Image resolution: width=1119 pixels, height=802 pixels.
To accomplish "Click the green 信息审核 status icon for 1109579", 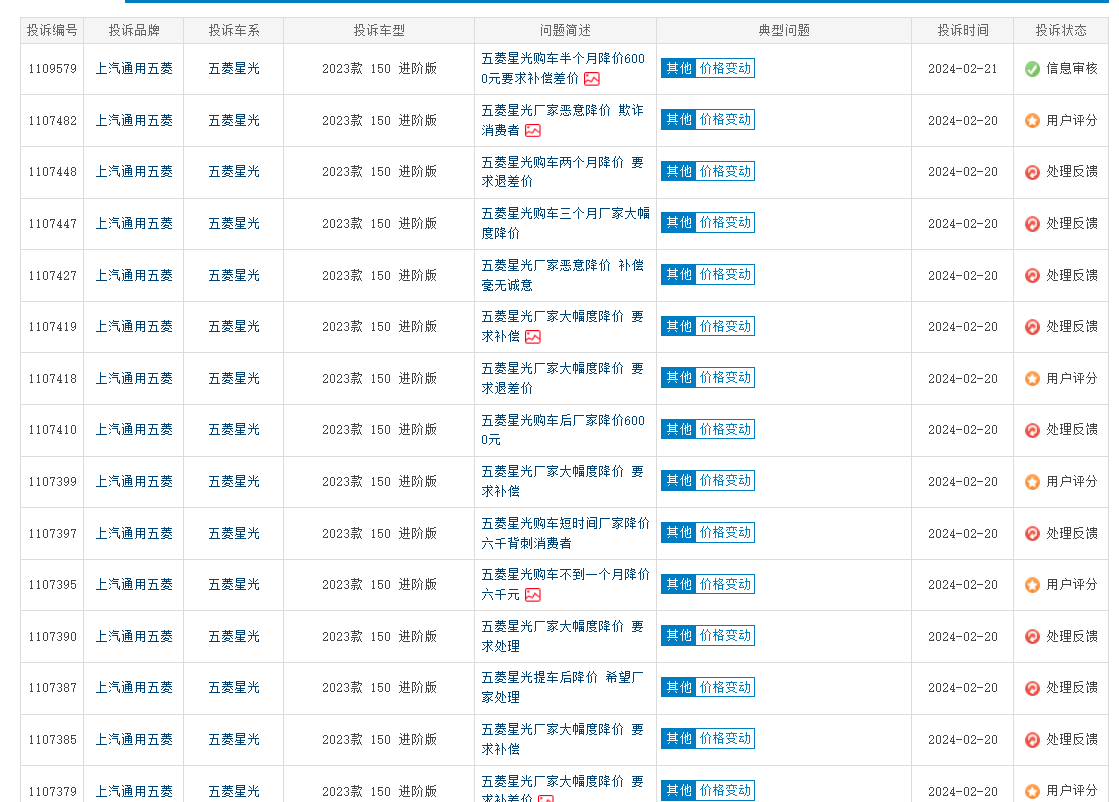I will (1032, 69).
